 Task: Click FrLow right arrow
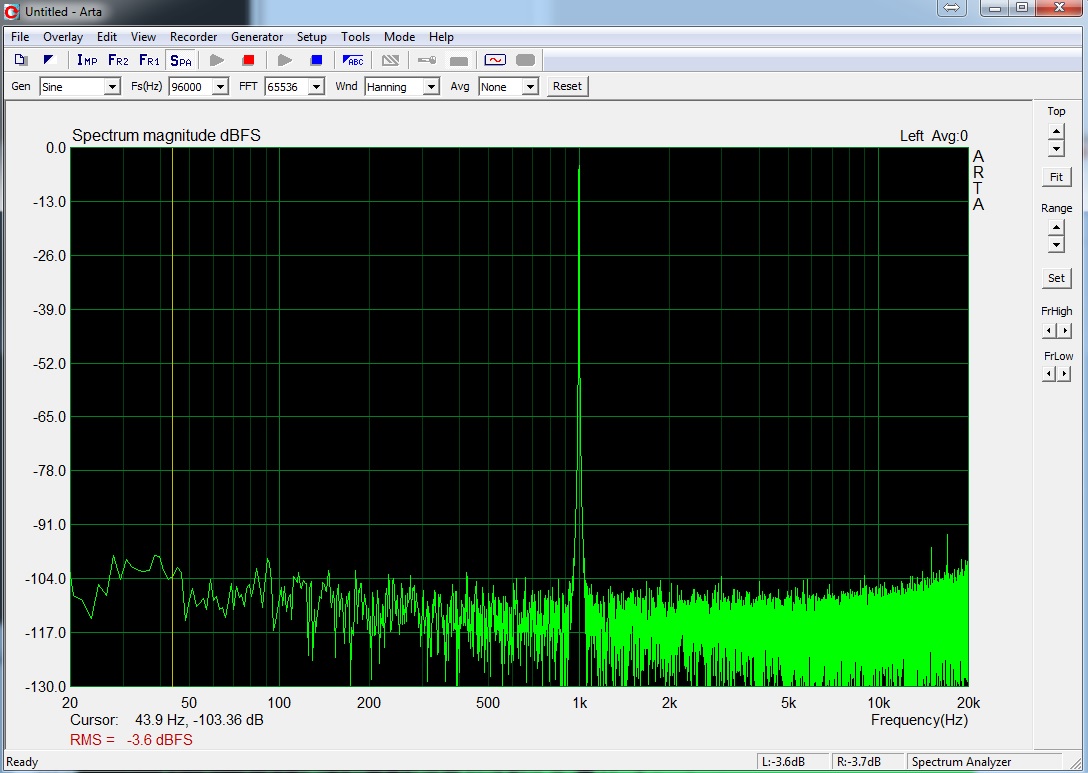[x=1065, y=375]
